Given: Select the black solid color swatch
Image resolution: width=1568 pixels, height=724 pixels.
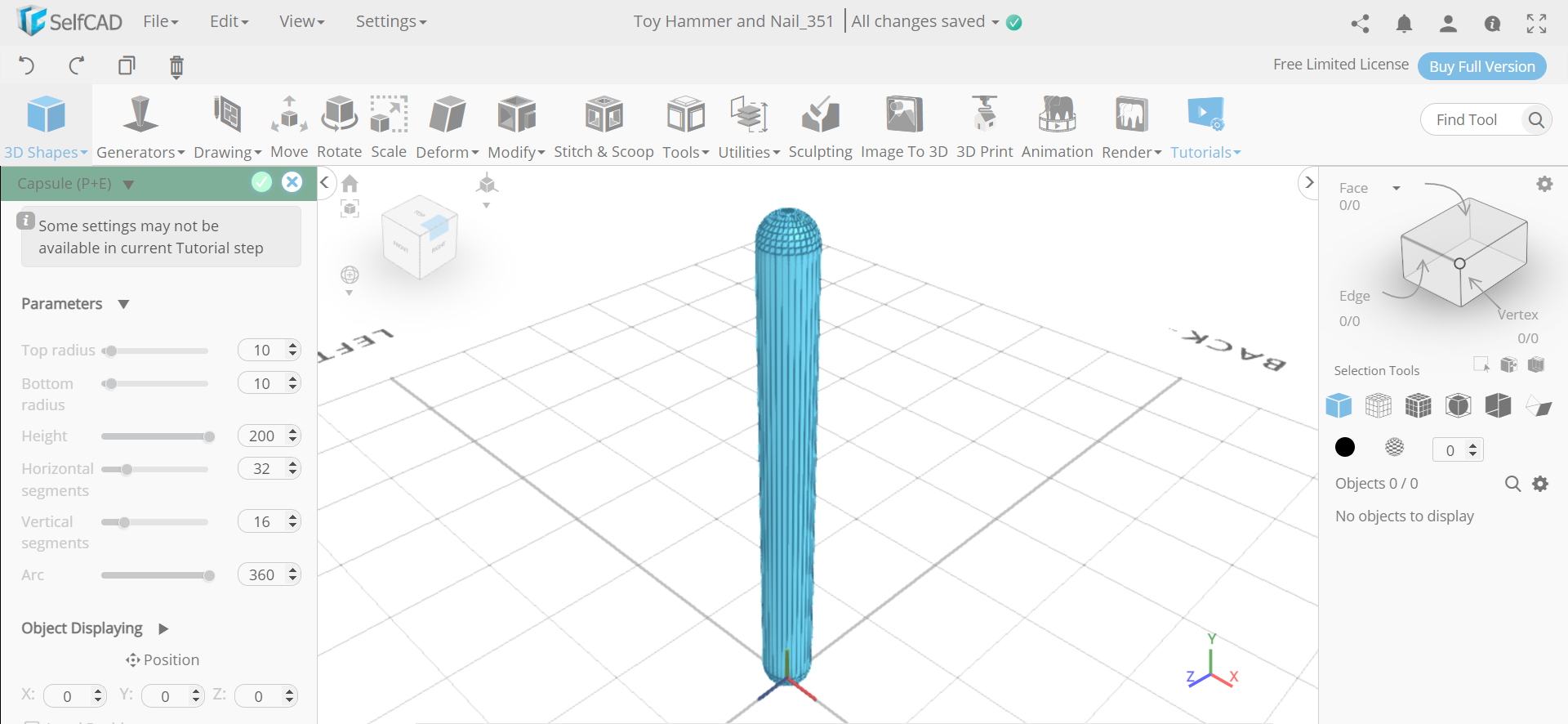Looking at the screenshot, I should tap(1345, 447).
